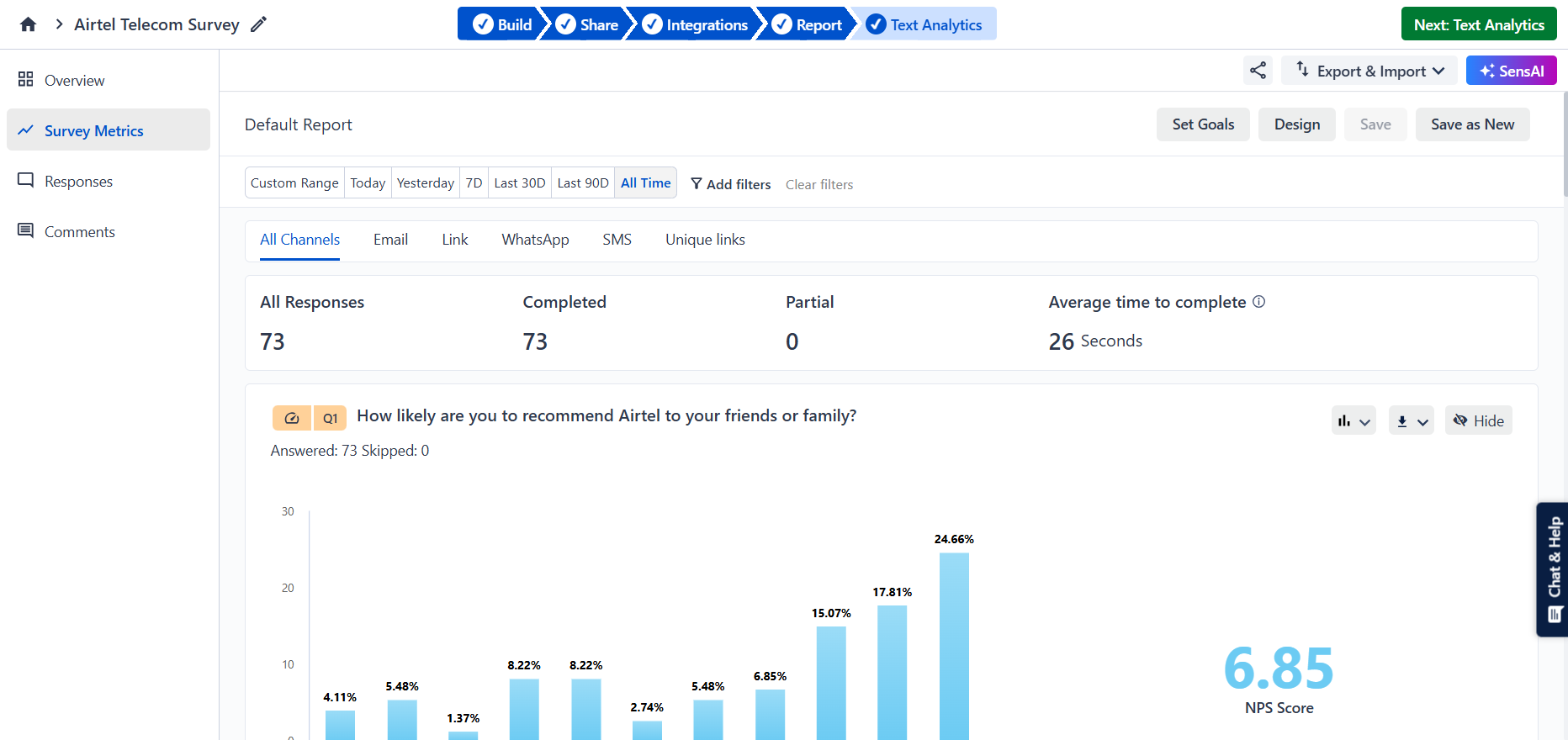Click the info icon beside Average time
The height and width of the screenshot is (740, 1568).
[1258, 302]
